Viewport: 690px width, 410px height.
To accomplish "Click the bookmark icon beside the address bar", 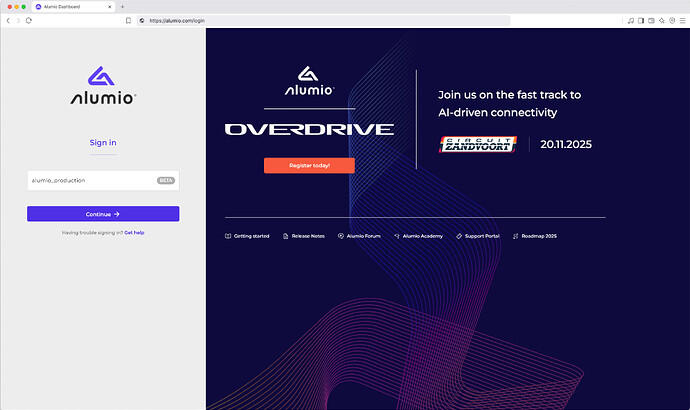I will click(x=128, y=20).
